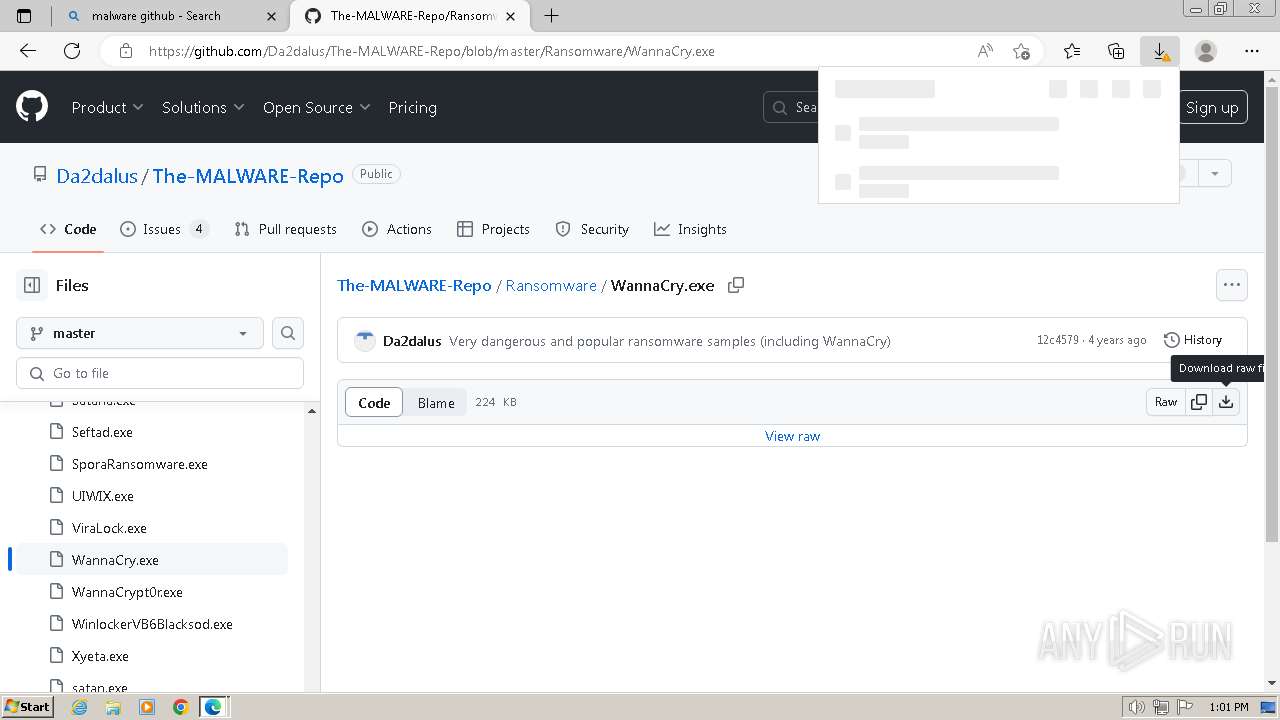Close the malware github Search tab
The width and height of the screenshot is (1280, 720).
[273, 16]
